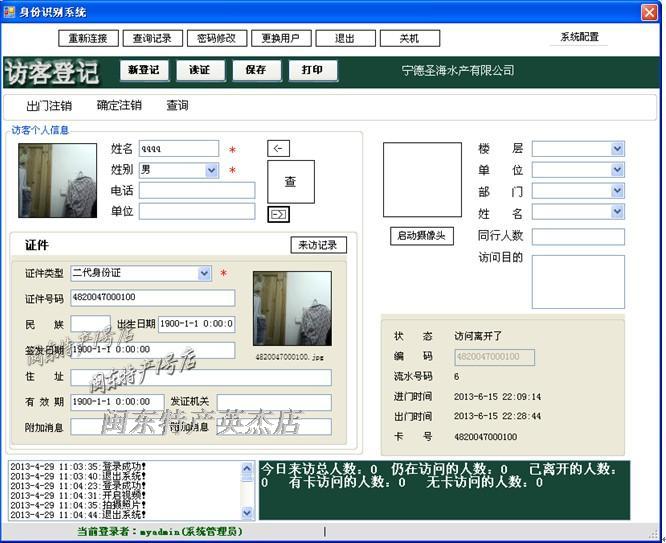Click 保存 toolbar button
The width and height of the screenshot is (666, 543).
point(256,70)
